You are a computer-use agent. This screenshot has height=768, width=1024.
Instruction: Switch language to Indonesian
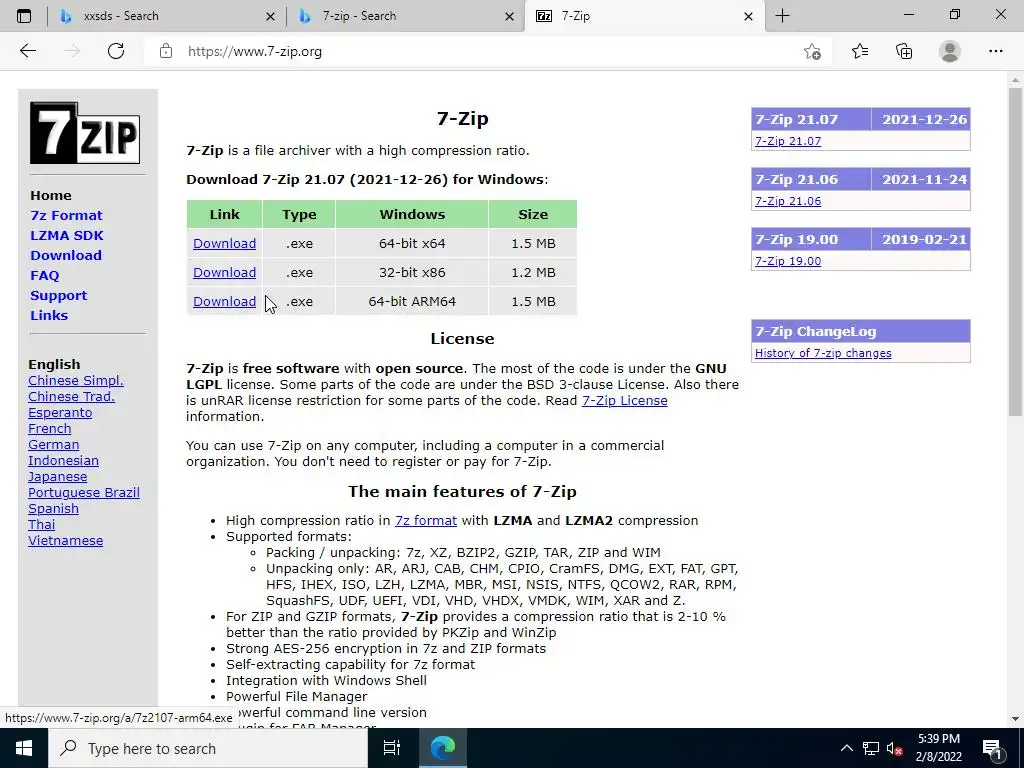(x=63, y=460)
